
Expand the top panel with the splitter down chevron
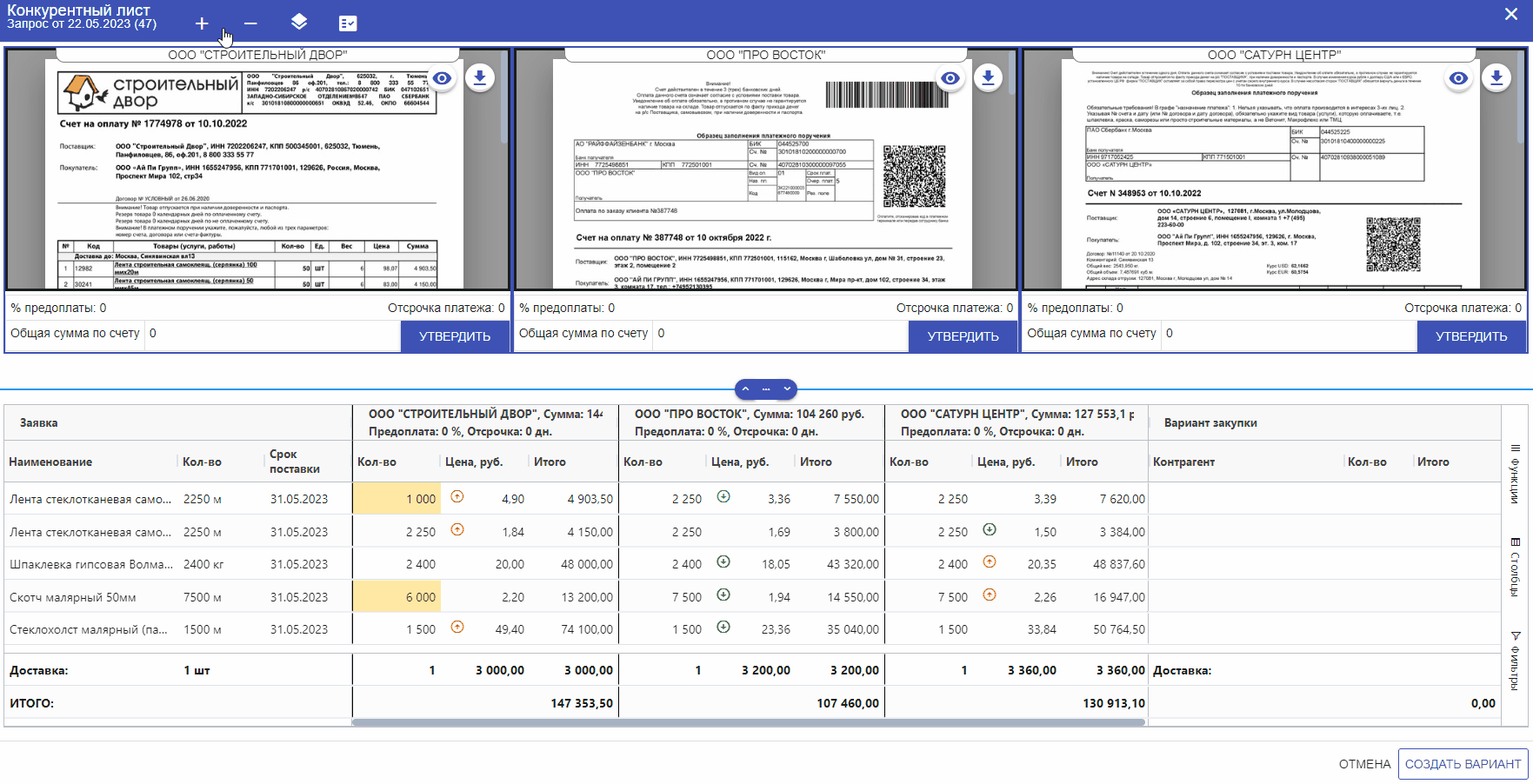787,389
